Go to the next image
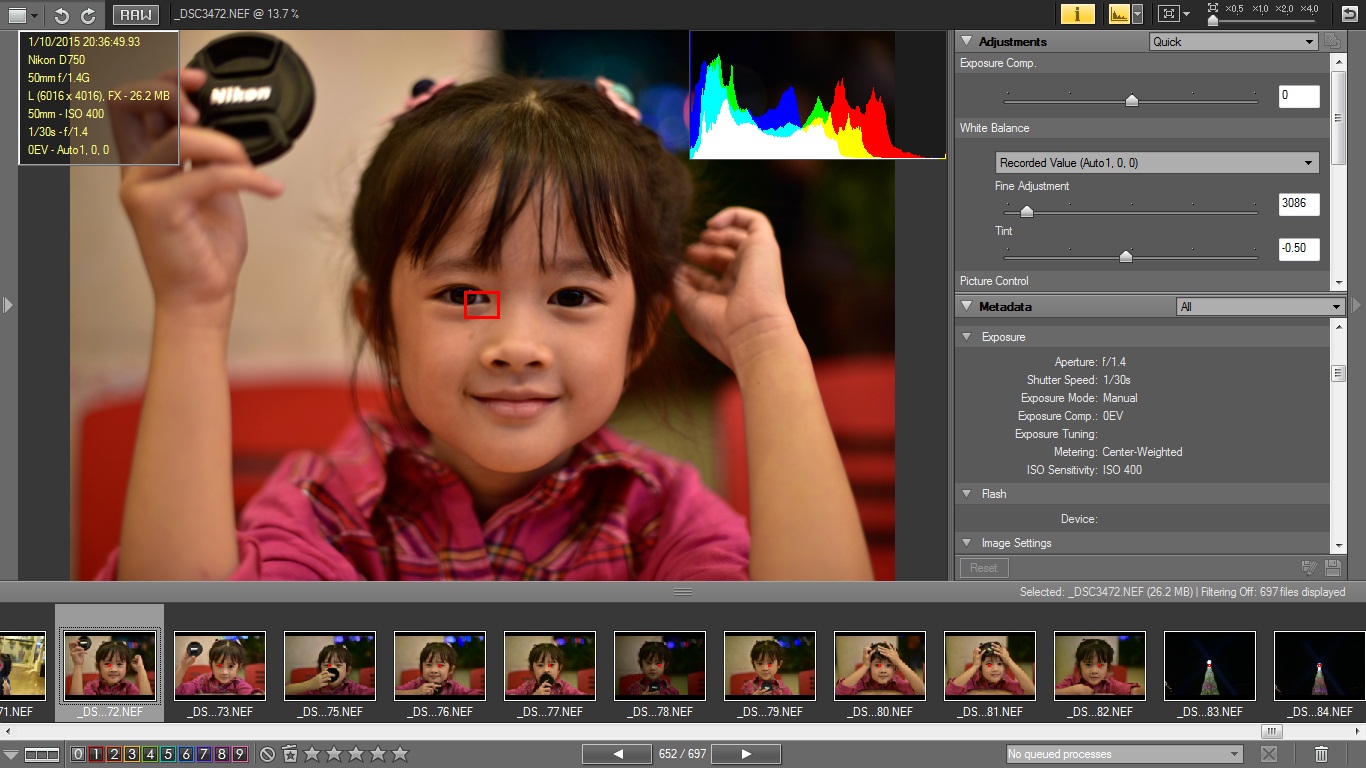 tap(746, 754)
